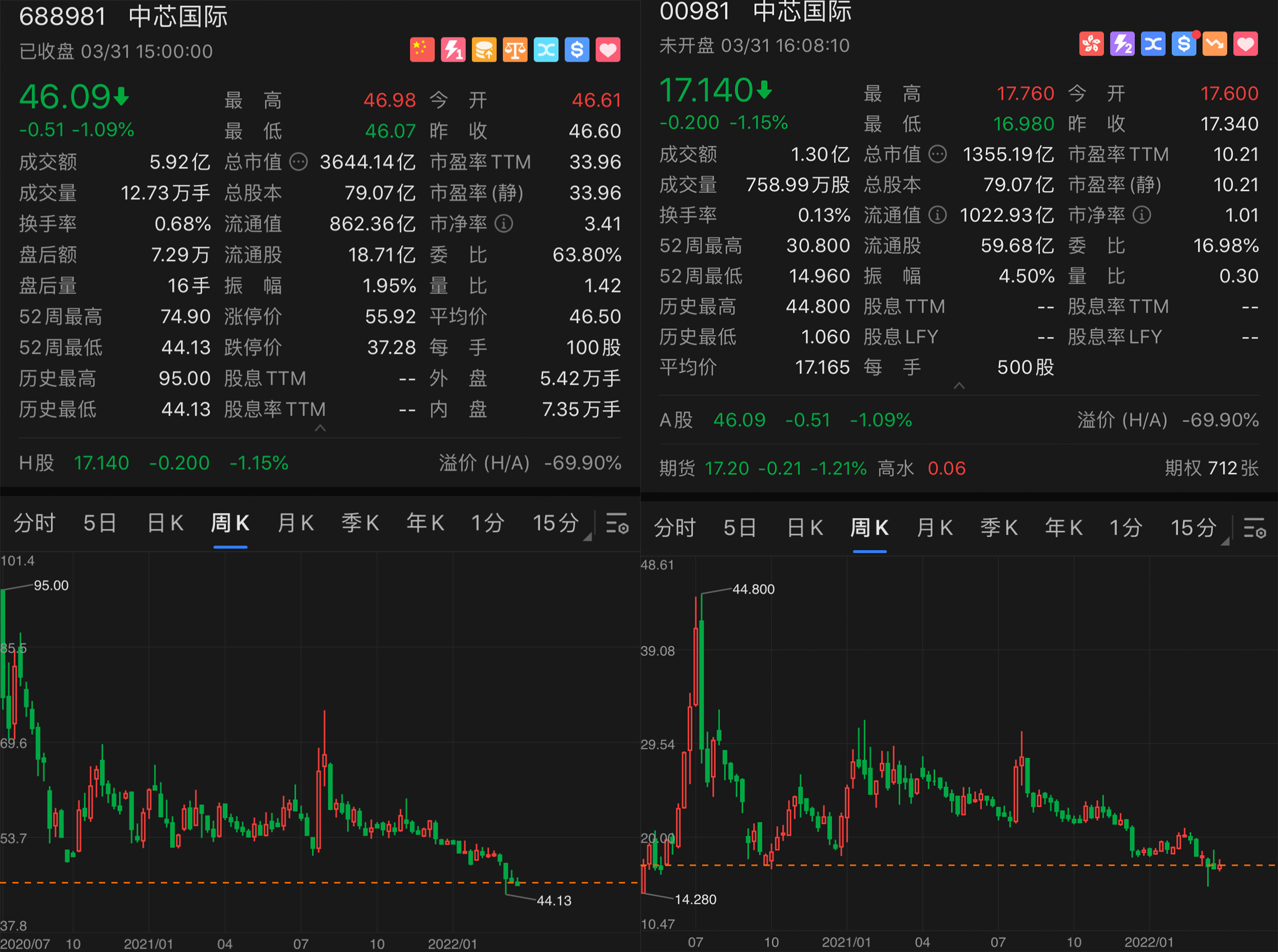Click the Level 2 lightning icon in 00981 panel
This screenshot has width=1278, height=952.
1122,44
